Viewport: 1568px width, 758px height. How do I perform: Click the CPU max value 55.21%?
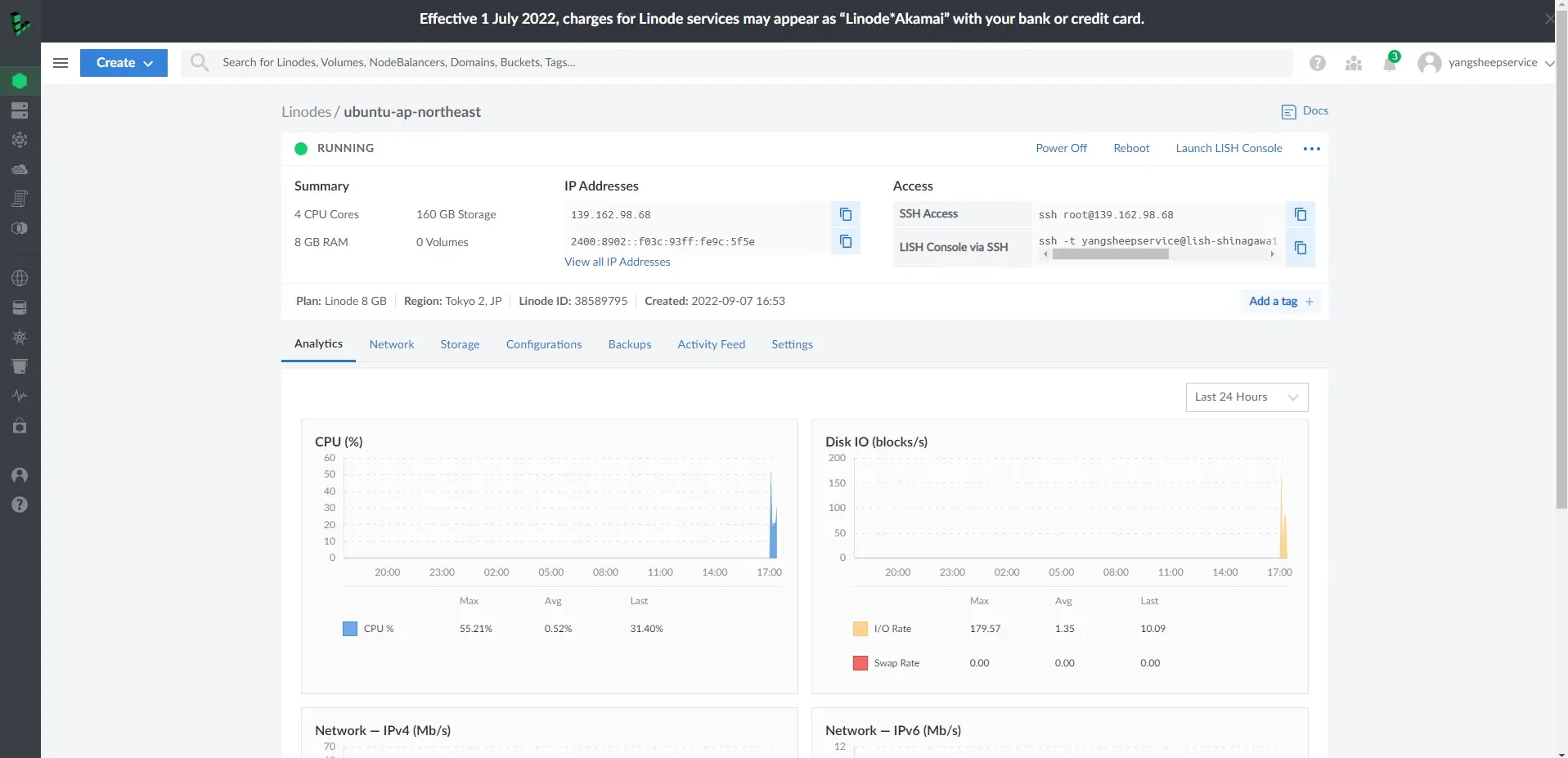point(476,629)
